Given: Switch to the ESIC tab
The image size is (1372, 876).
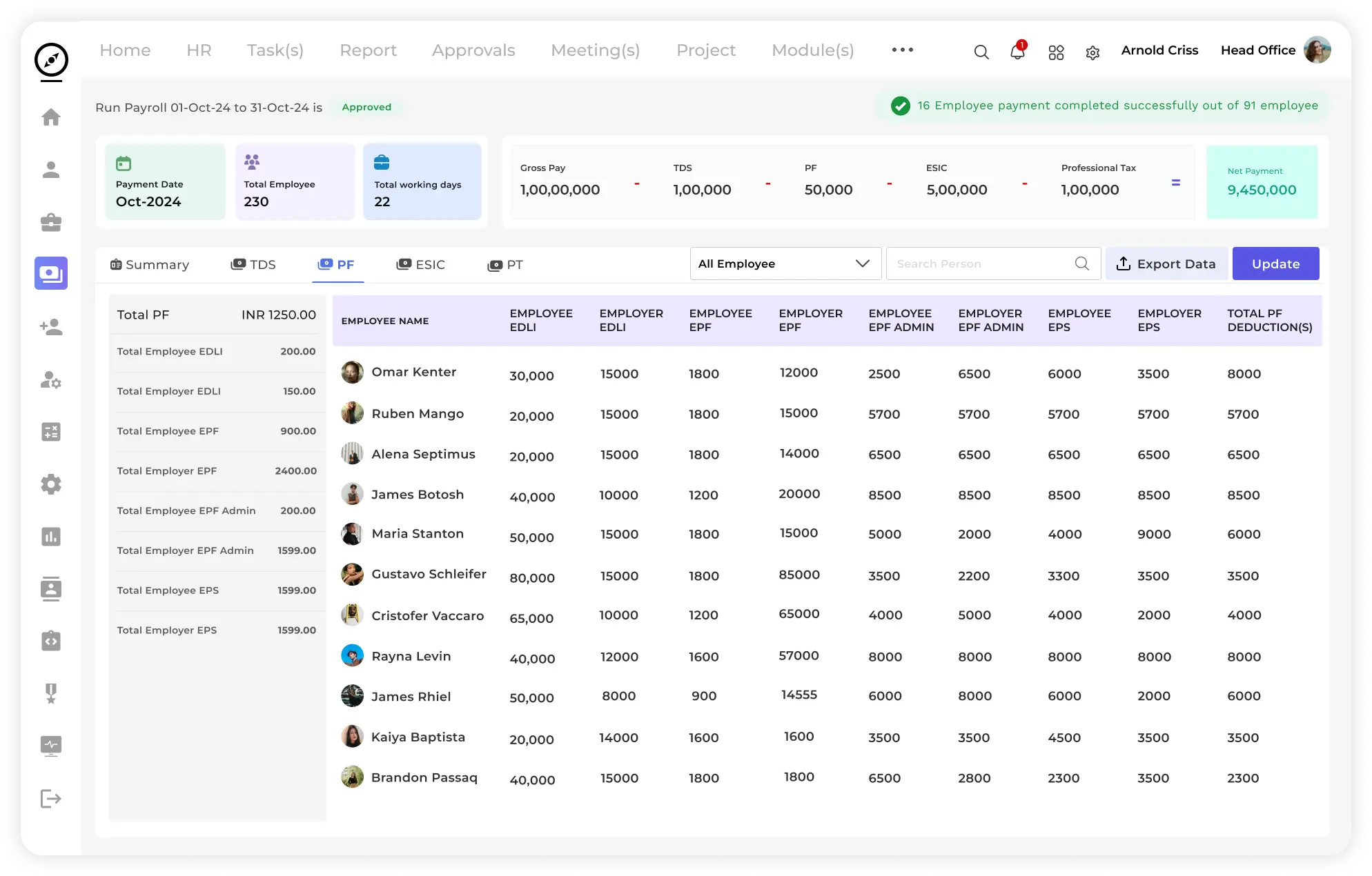Looking at the screenshot, I should (421, 264).
